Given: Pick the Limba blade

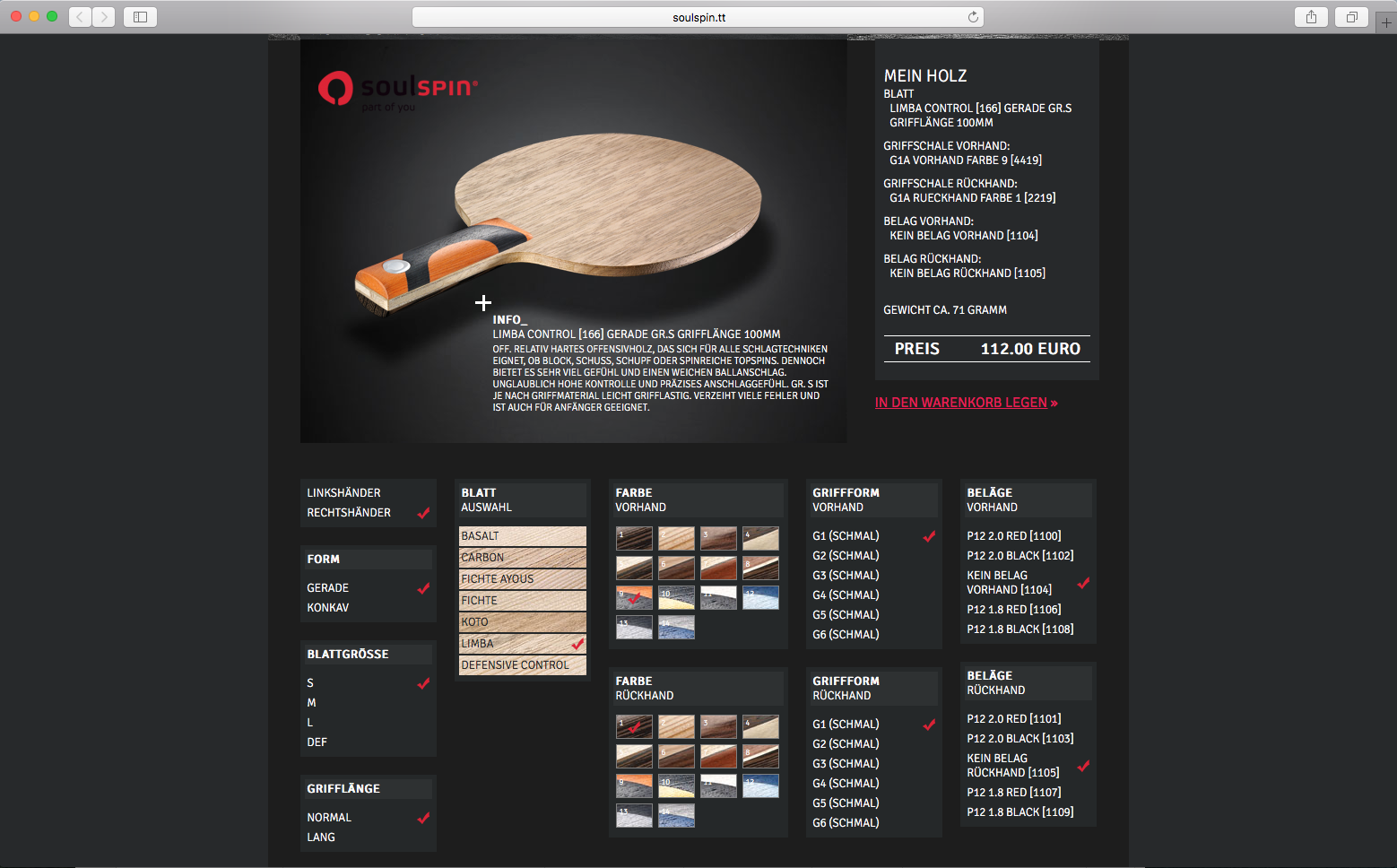Looking at the screenshot, I should click(523, 644).
